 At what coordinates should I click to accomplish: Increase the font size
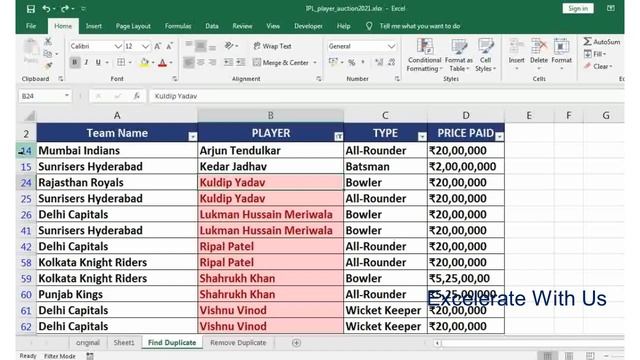pyautogui.click(x=158, y=46)
